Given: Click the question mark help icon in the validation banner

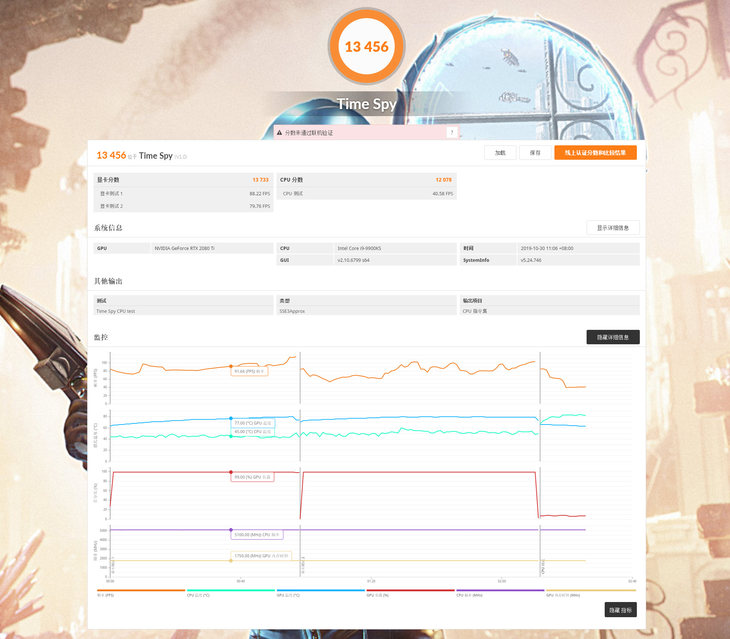Looking at the screenshot, I should 451,132.
